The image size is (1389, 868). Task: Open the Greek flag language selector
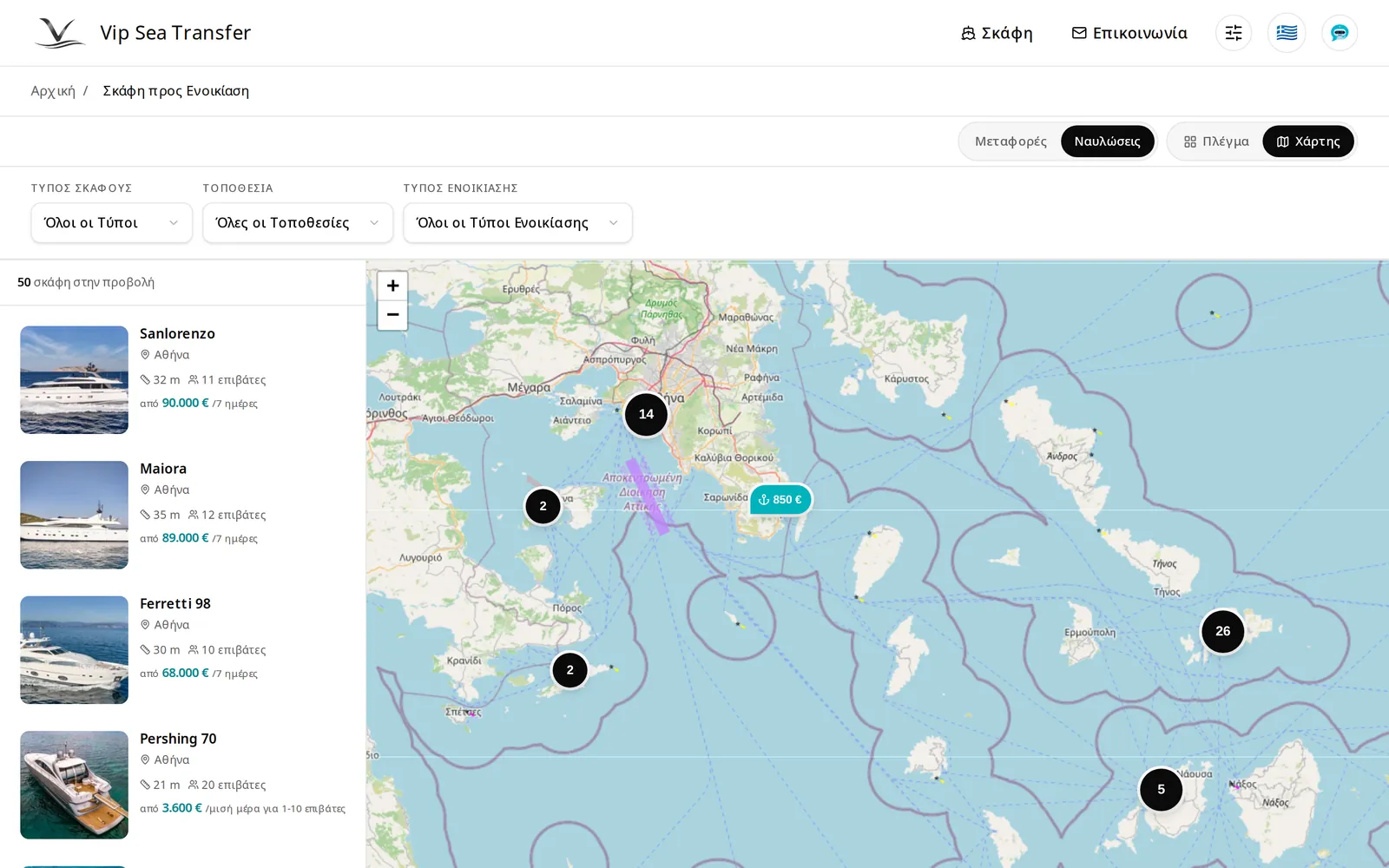pos(1287,33)
